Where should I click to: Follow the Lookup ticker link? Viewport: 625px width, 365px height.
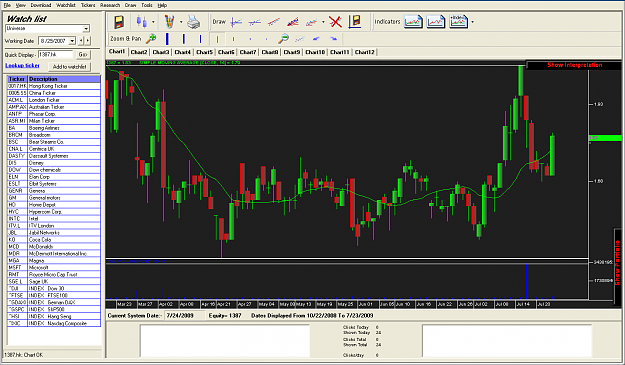(22, 65)
